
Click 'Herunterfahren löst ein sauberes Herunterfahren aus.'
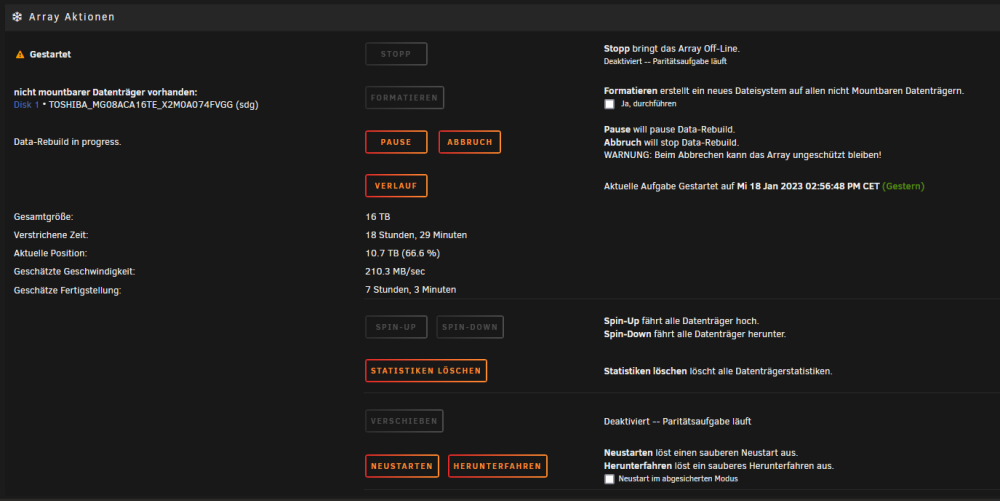click(x=718, y=466)
